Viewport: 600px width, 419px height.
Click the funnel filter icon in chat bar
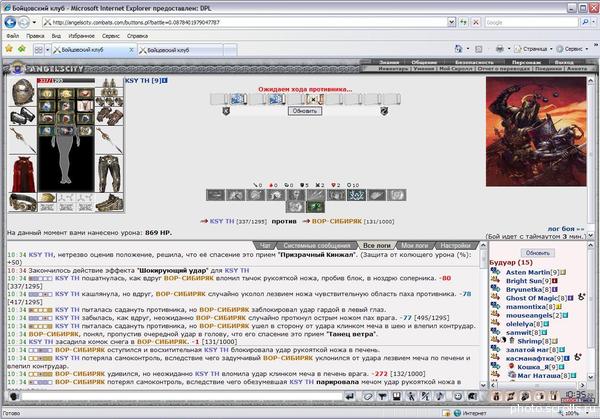tap(382, 396)
